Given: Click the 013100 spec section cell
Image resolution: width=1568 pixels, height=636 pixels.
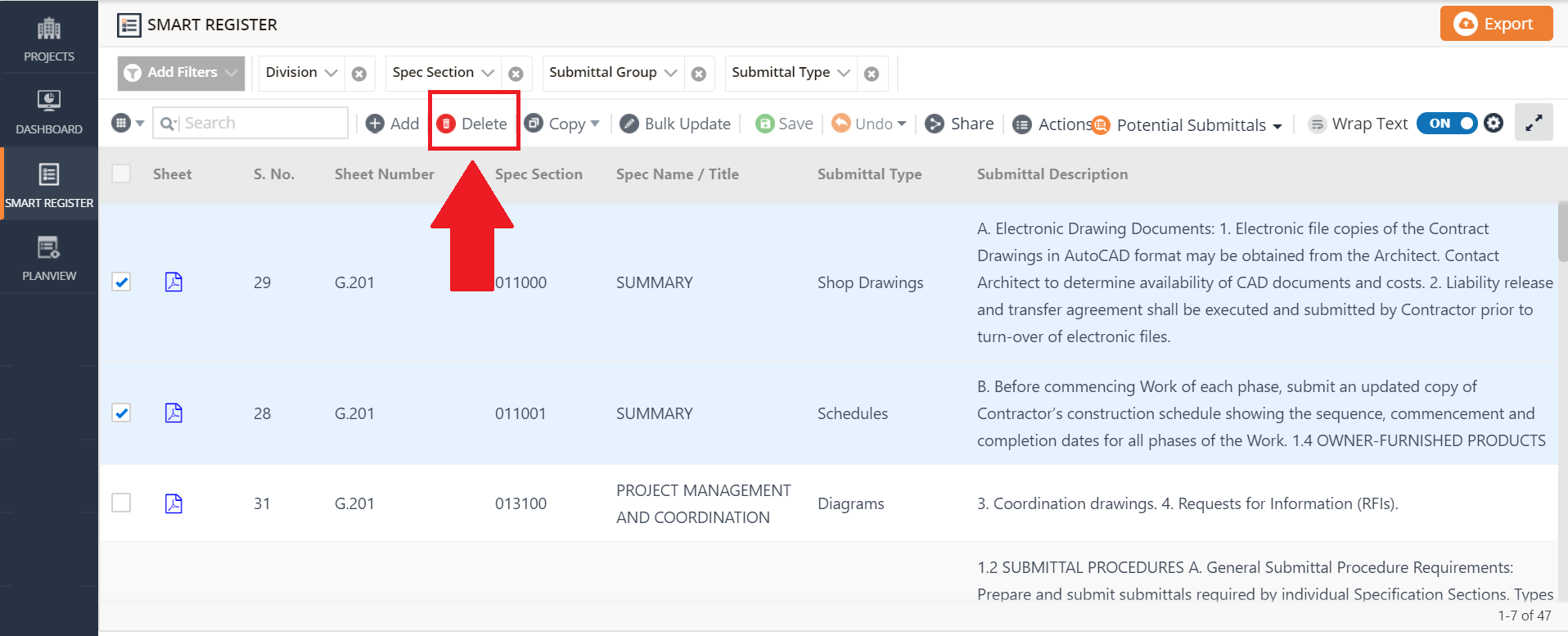Looking at the screenshot, I should coord(520,503).
